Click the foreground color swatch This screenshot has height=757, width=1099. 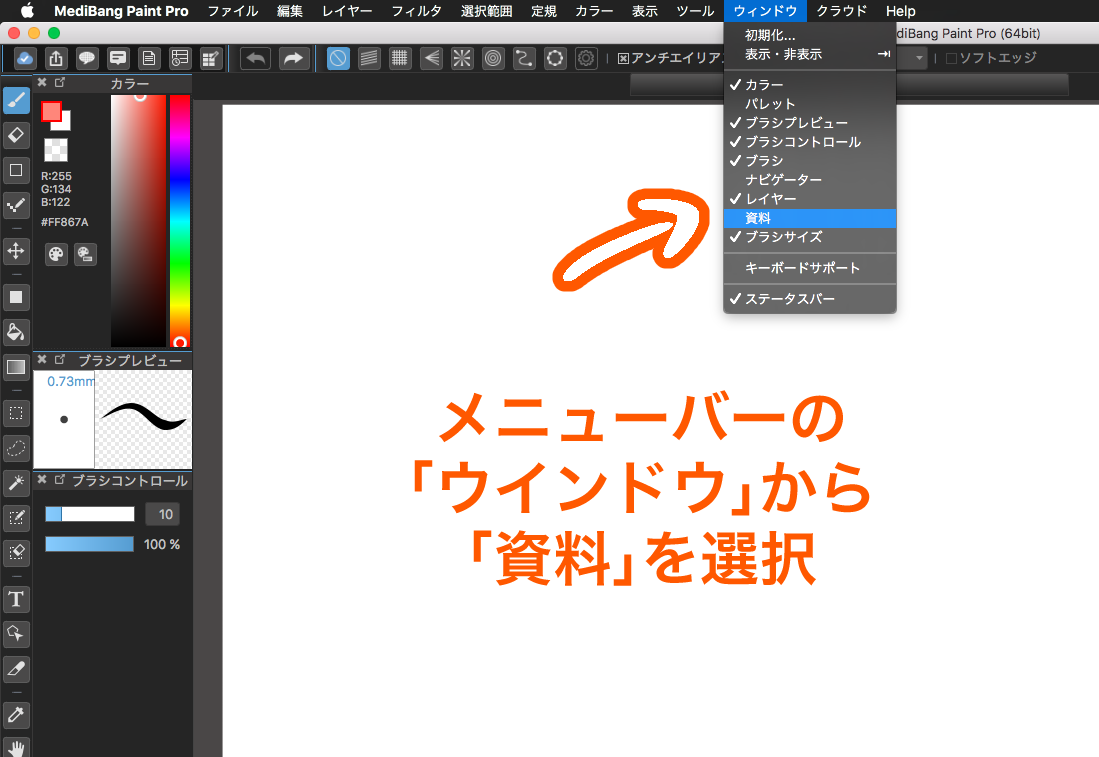51,111
